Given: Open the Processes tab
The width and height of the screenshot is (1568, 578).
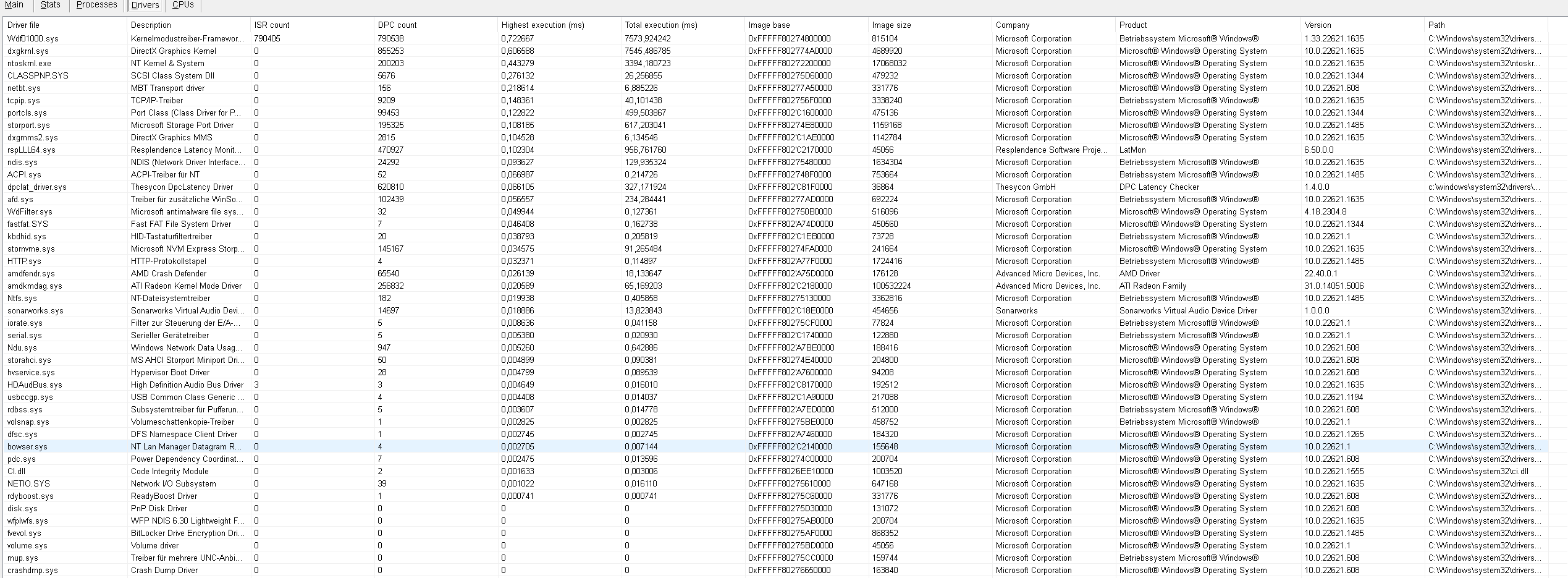Looking at the screenshot, I should (96, 5).
